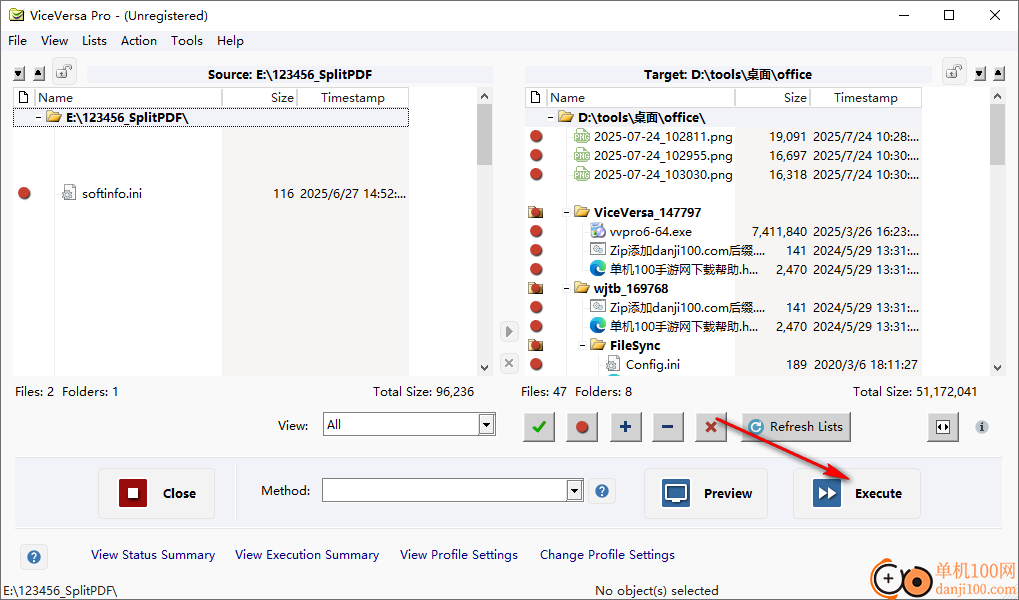Click the Refresh Lists button
The image size is (1019, 600).
795,427
